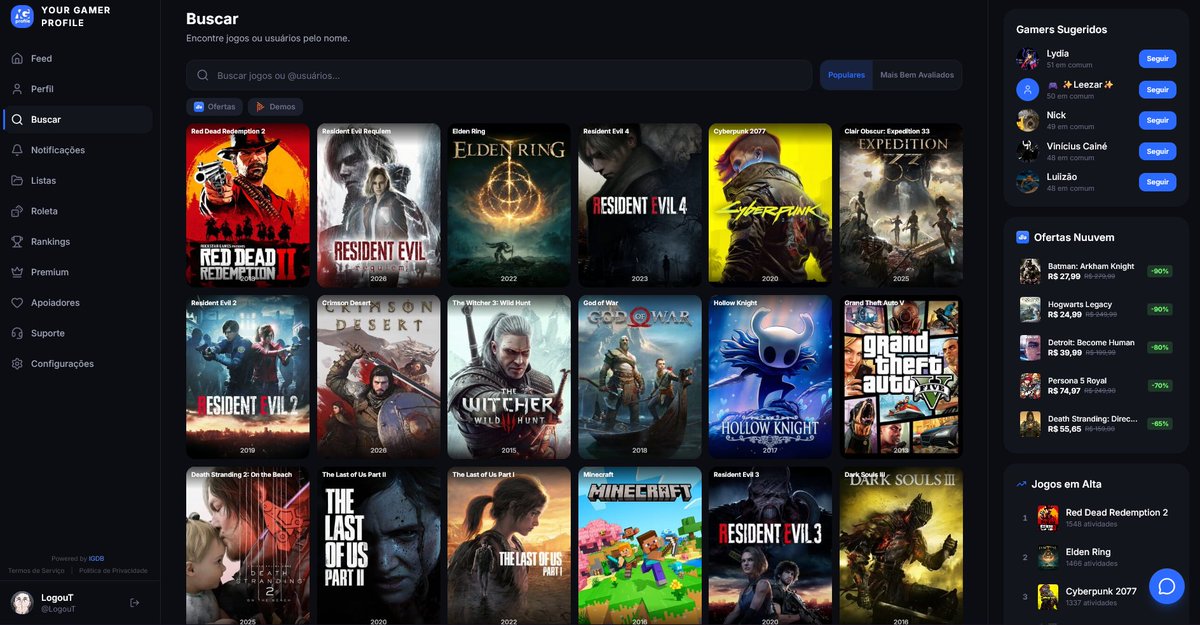Viewport: 1200px width, 625px height.
Task: Follow Luiizão with the Seguir button
Action: (x=1157, y=182)
